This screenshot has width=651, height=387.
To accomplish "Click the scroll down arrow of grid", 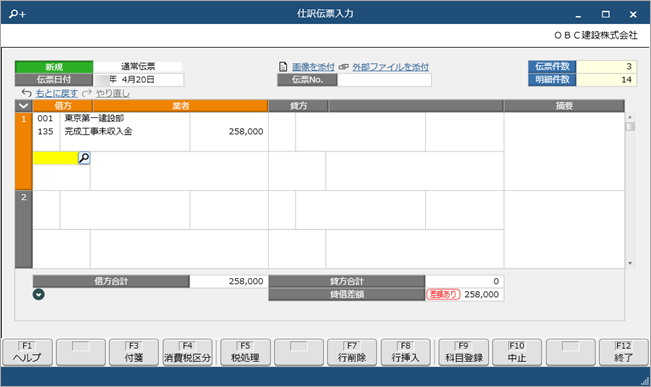I will pos(630,263).
